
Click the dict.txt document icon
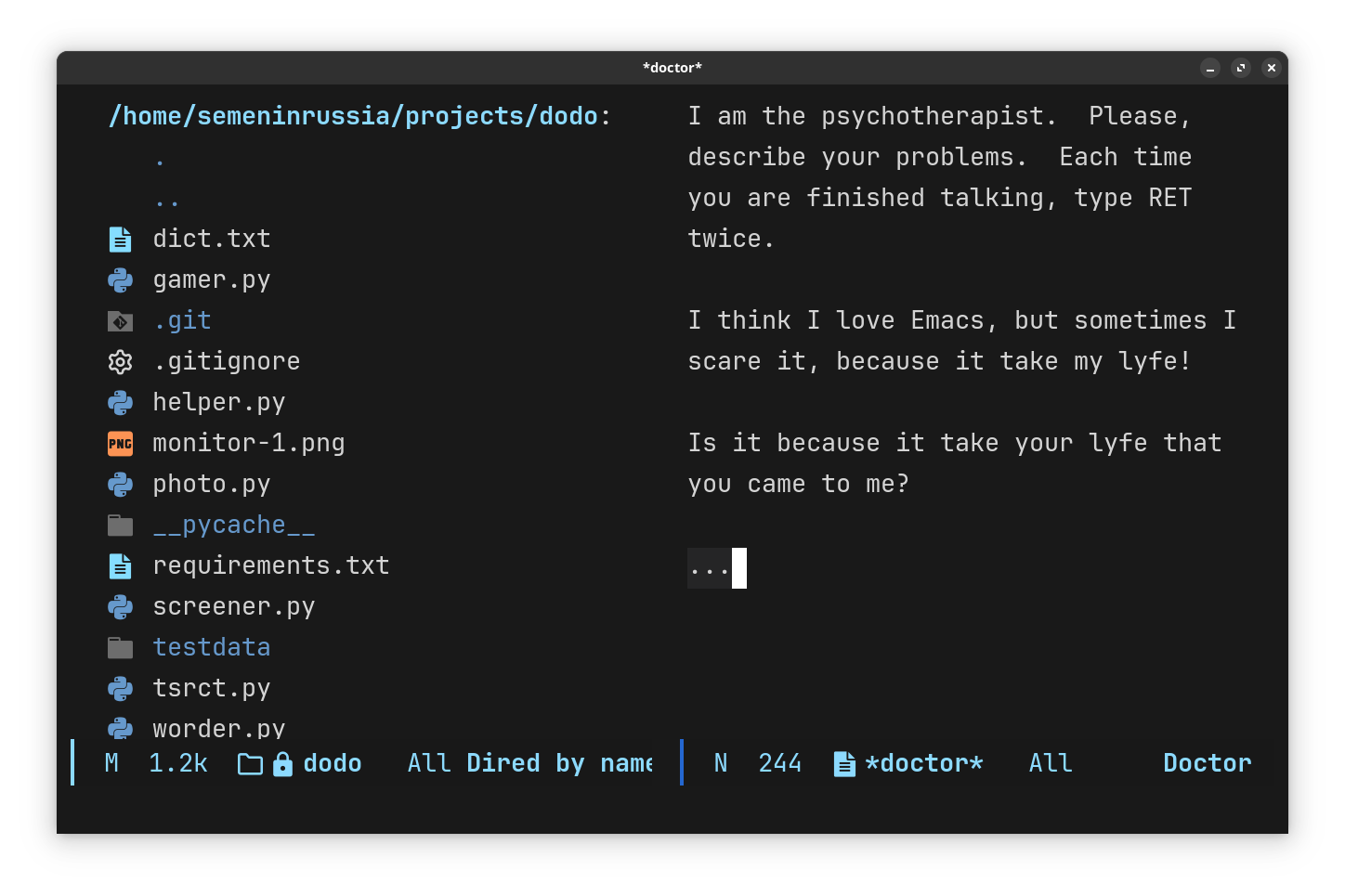point(120,240)
